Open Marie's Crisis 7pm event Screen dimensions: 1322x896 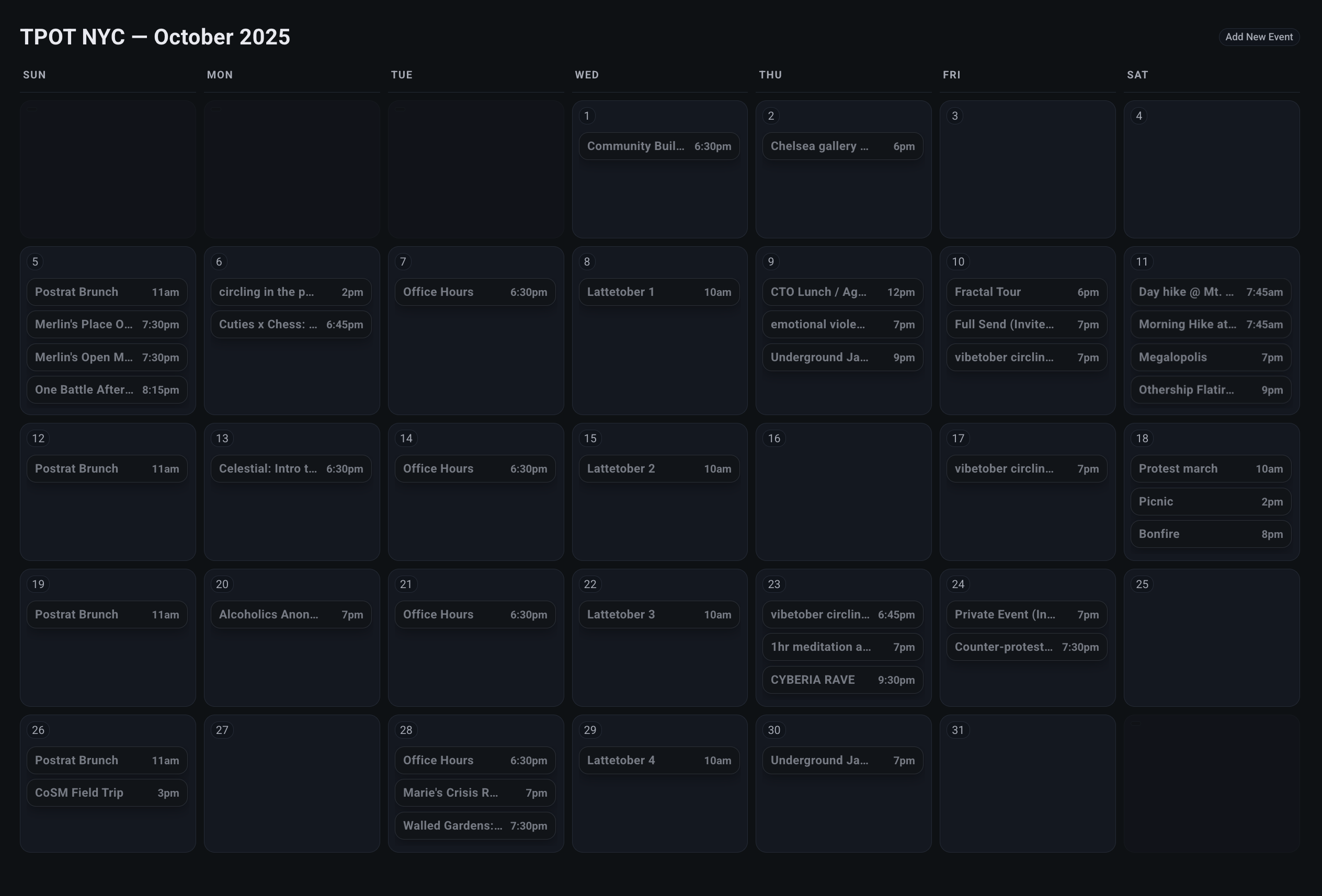point(475,792)
